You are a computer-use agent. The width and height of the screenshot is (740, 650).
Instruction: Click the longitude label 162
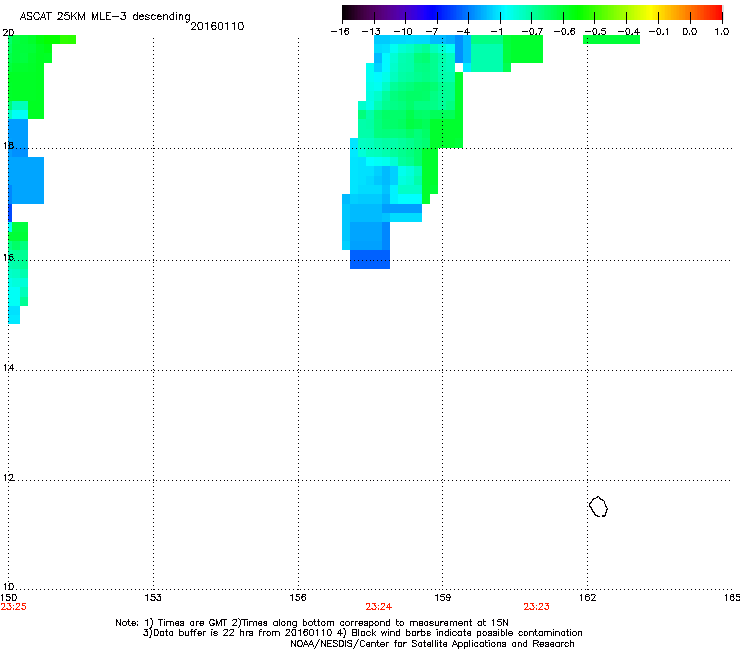tap(588, 598)
